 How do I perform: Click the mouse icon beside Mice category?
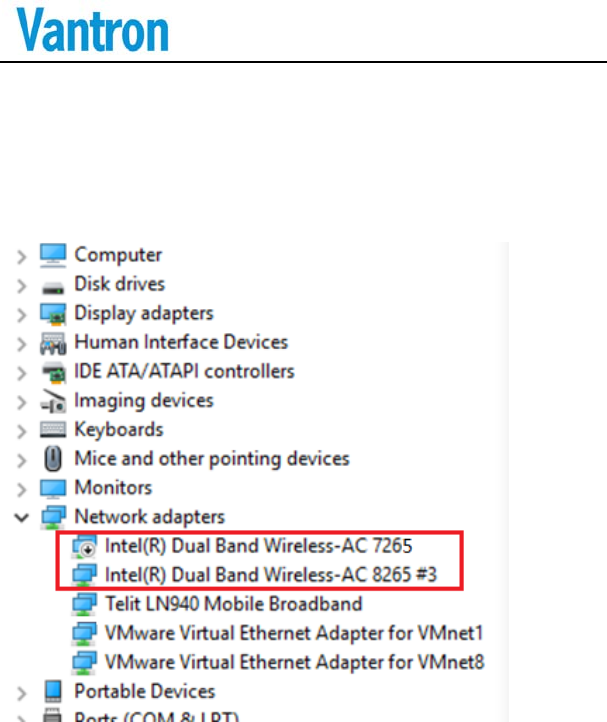[53, 459]
